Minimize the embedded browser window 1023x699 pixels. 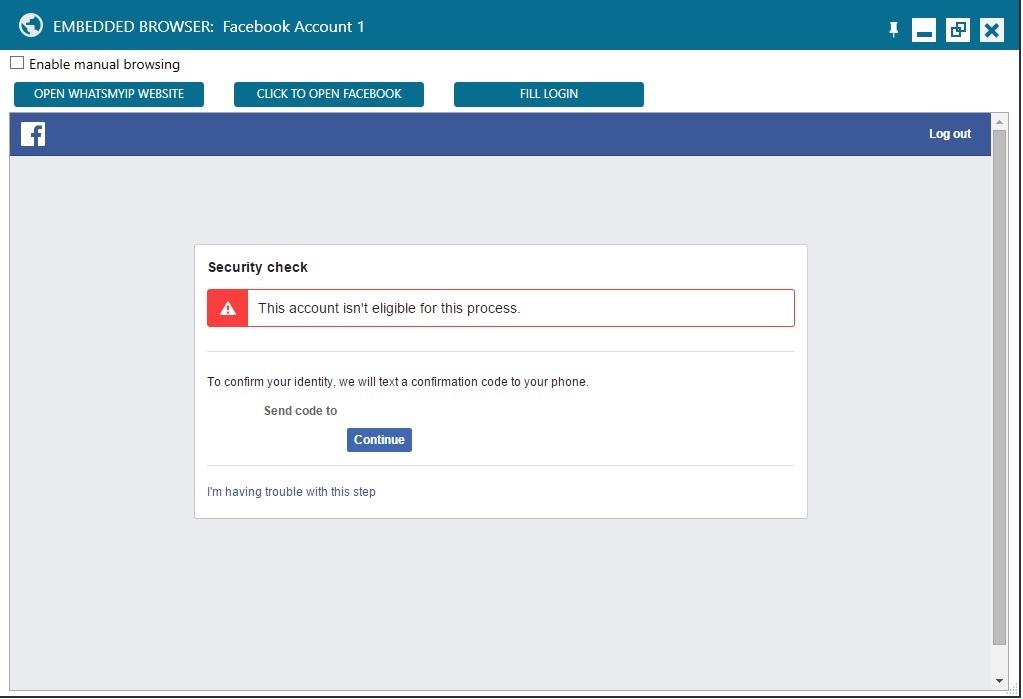[x=924, y=30]
